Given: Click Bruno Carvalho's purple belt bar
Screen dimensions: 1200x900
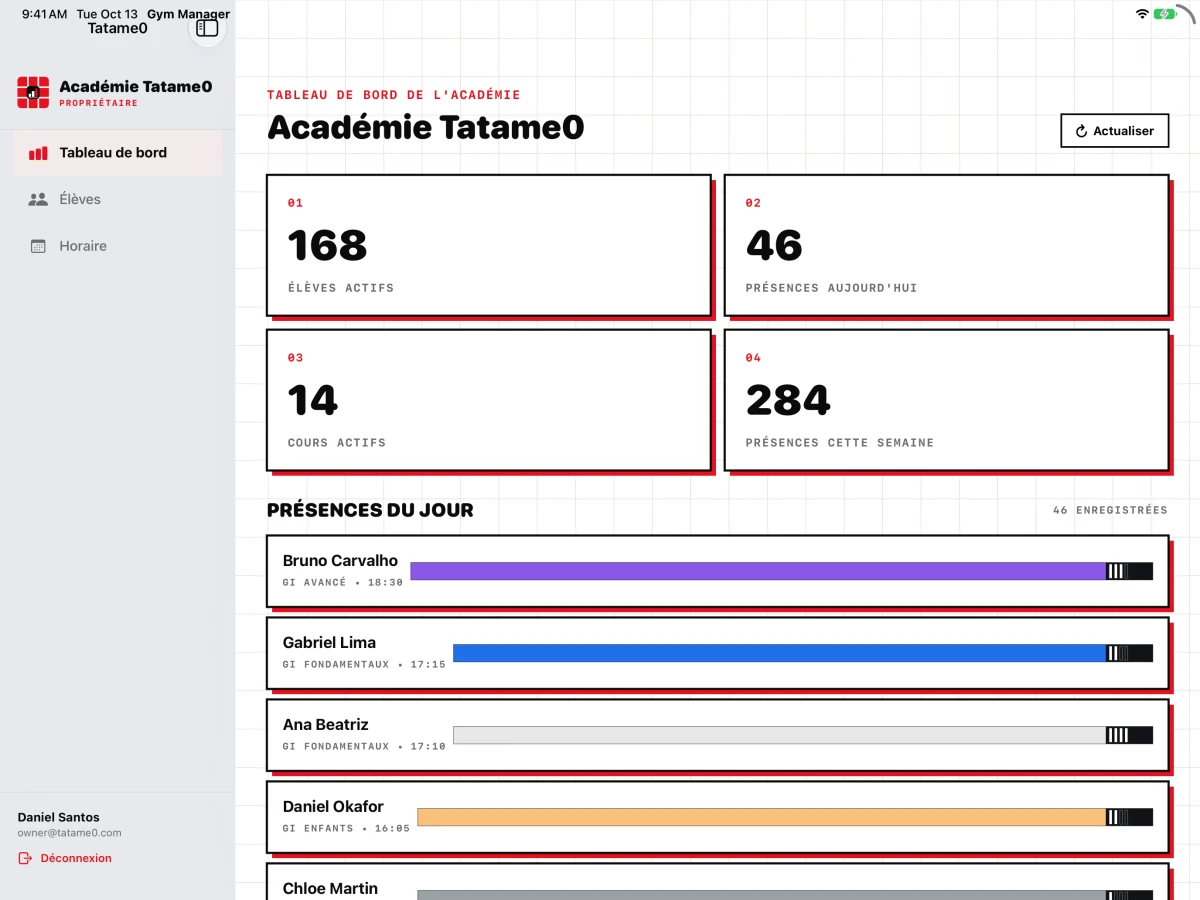Looking at the screenshot, I should pos(781,571).
